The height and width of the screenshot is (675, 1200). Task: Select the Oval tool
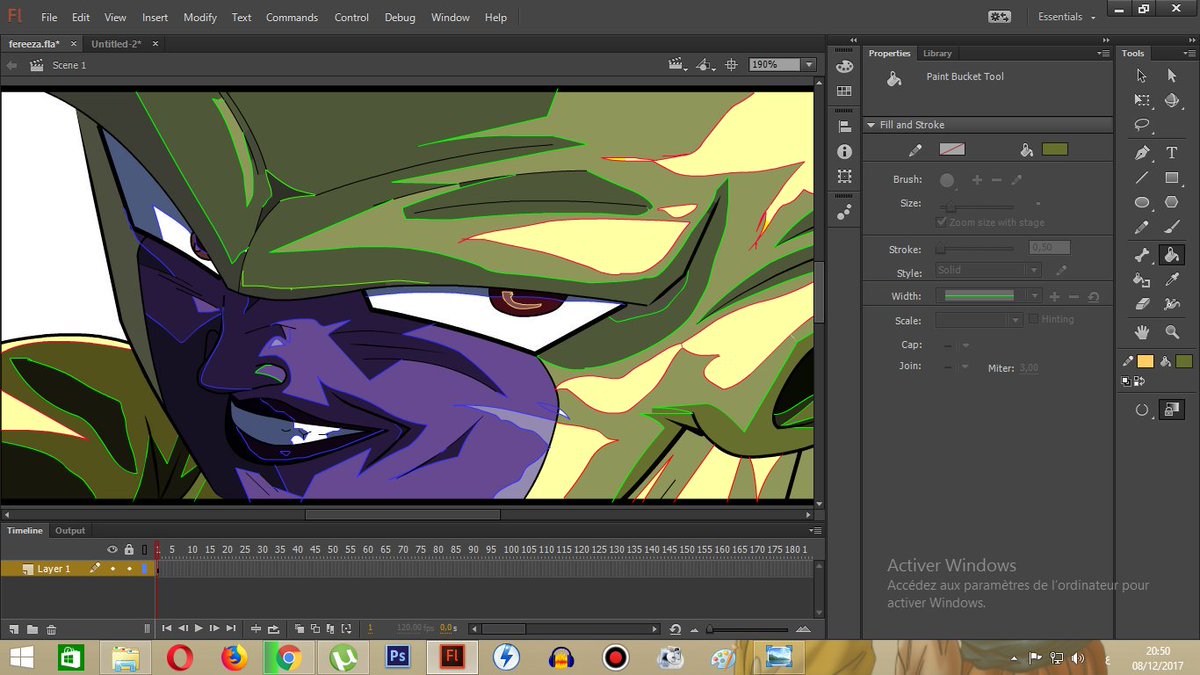(1142, 203)
